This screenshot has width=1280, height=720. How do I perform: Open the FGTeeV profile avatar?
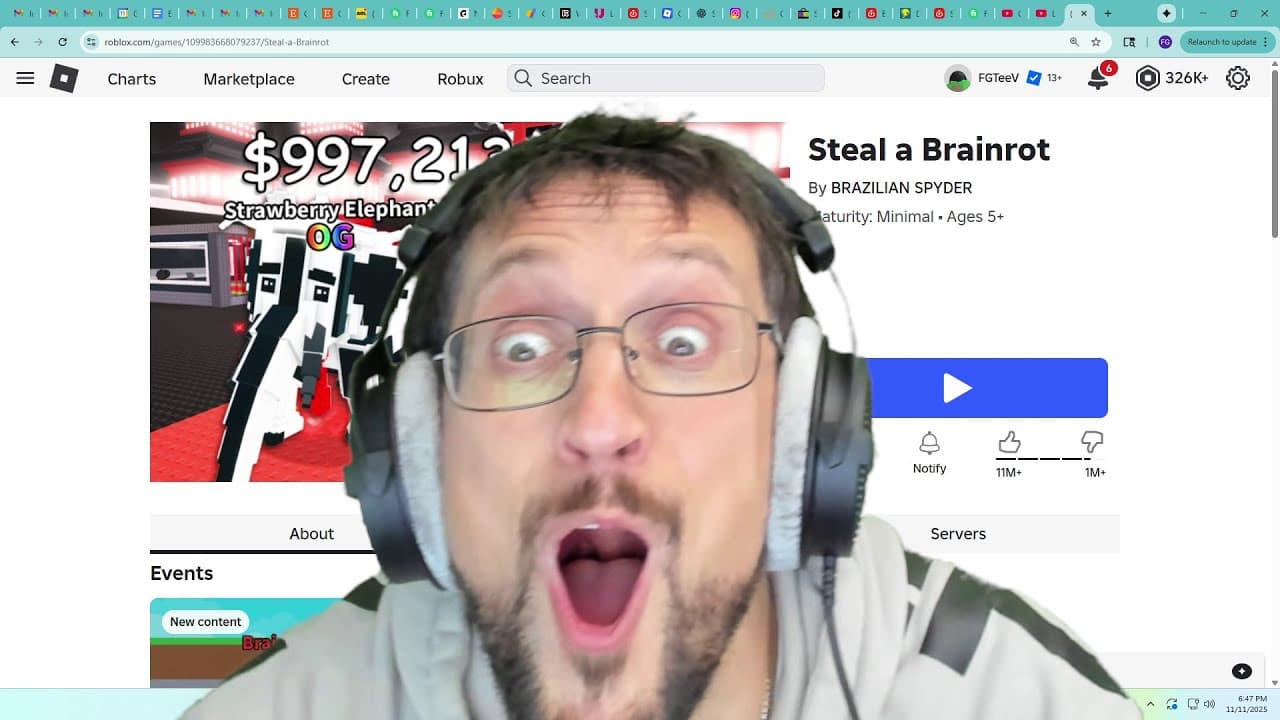958,78
